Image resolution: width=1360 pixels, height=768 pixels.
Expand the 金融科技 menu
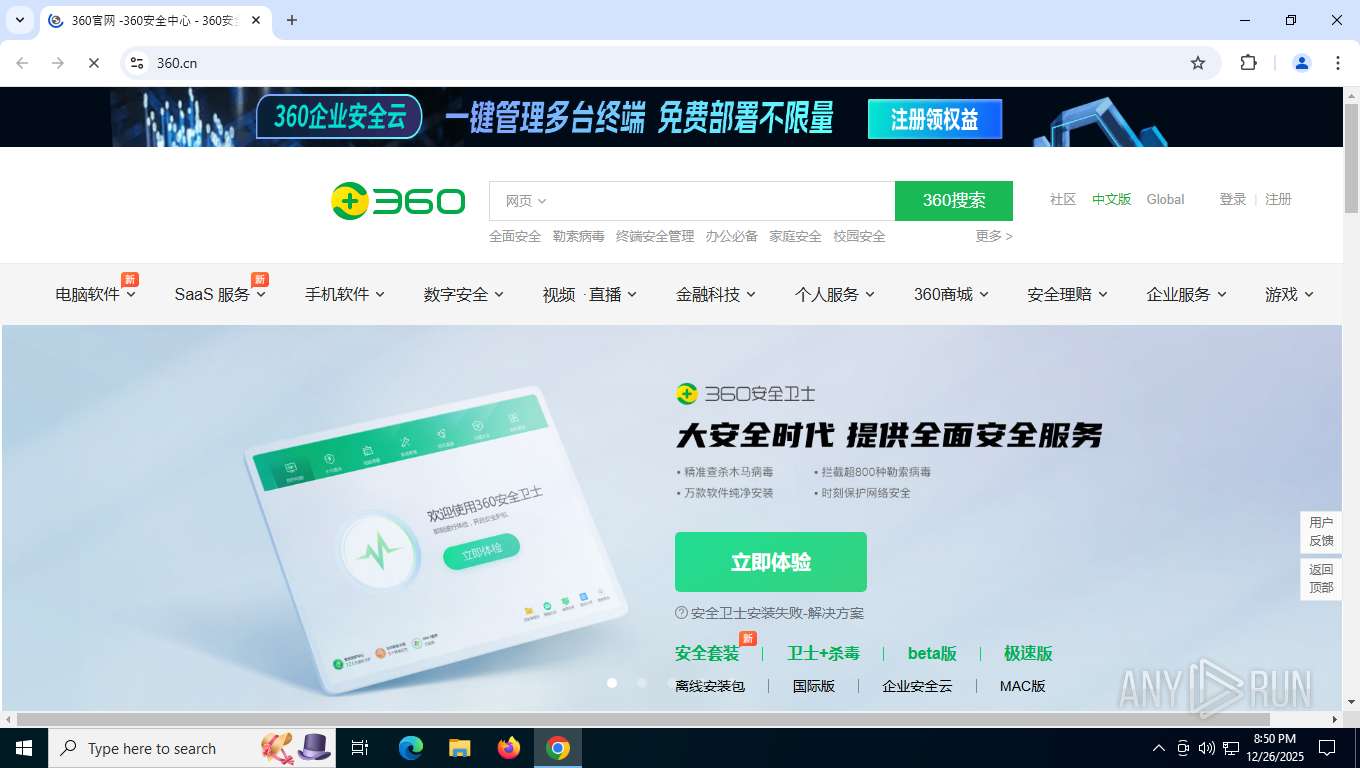pyautogui.click(x=715, y=294)
